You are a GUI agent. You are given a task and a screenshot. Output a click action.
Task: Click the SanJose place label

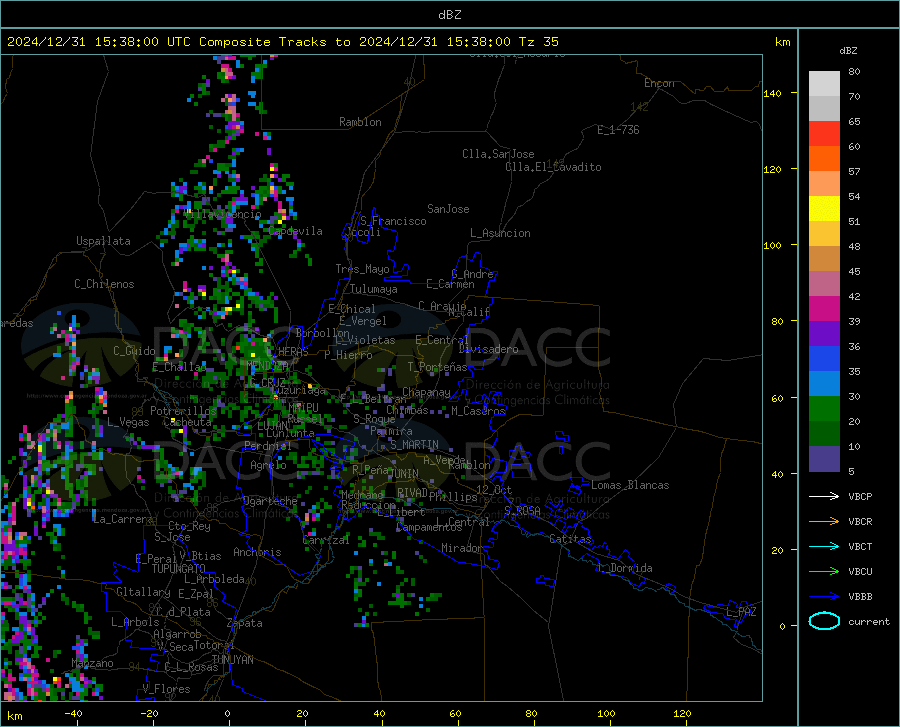click(x=448, y=209)
